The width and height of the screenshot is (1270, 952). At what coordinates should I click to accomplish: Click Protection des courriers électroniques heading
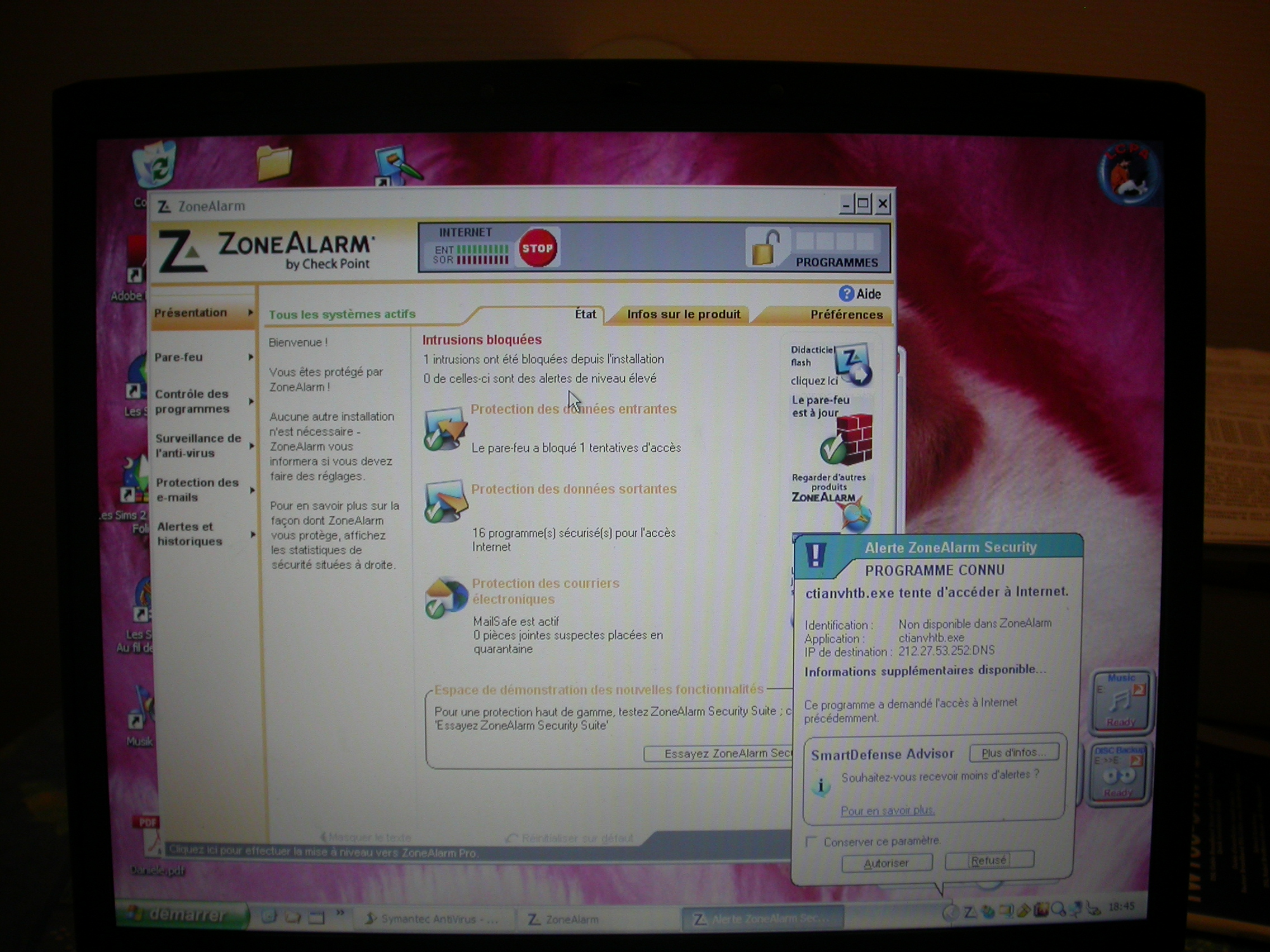[x=546, y=591]
